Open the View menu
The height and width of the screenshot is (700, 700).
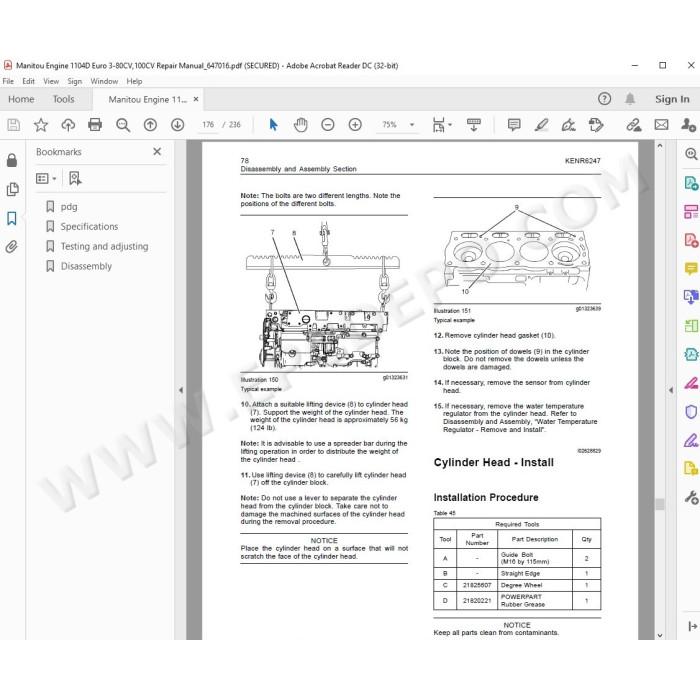(x=51, y=81)
